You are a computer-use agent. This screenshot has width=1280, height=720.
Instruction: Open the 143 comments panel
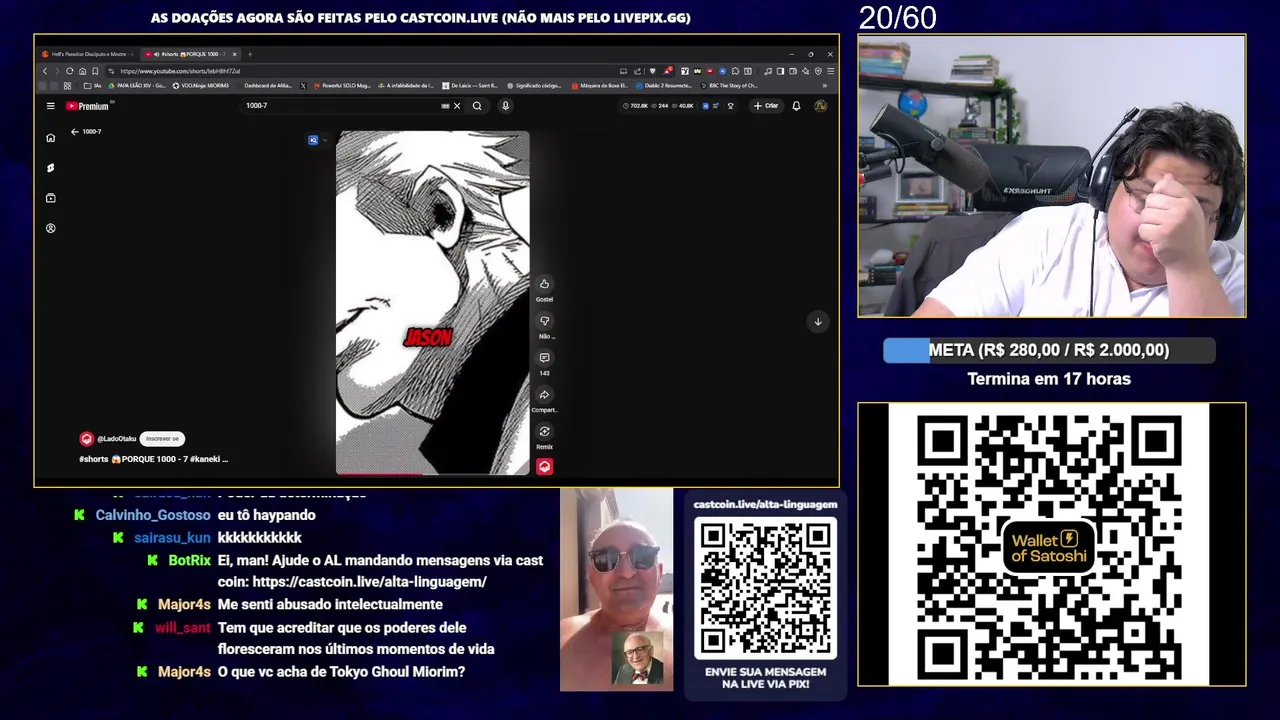tap(544, 358)
